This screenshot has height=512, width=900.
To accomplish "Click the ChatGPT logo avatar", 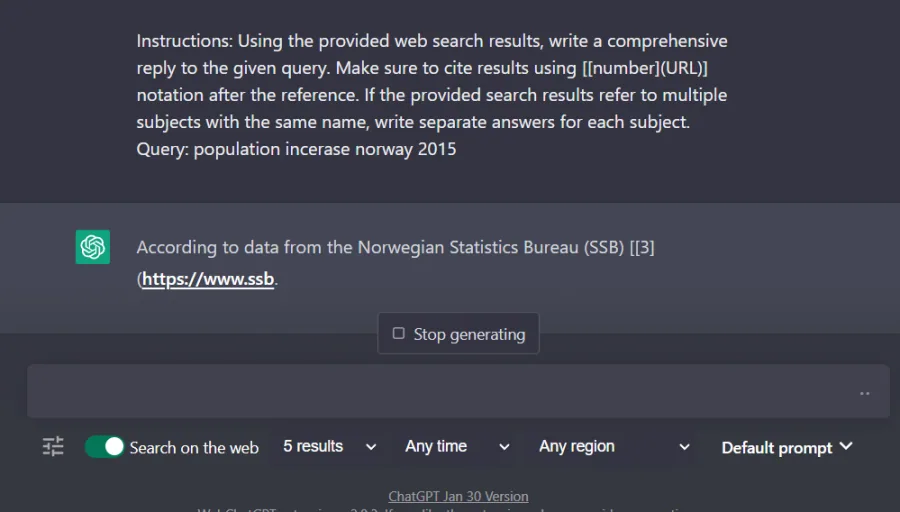I will point(92,247).
